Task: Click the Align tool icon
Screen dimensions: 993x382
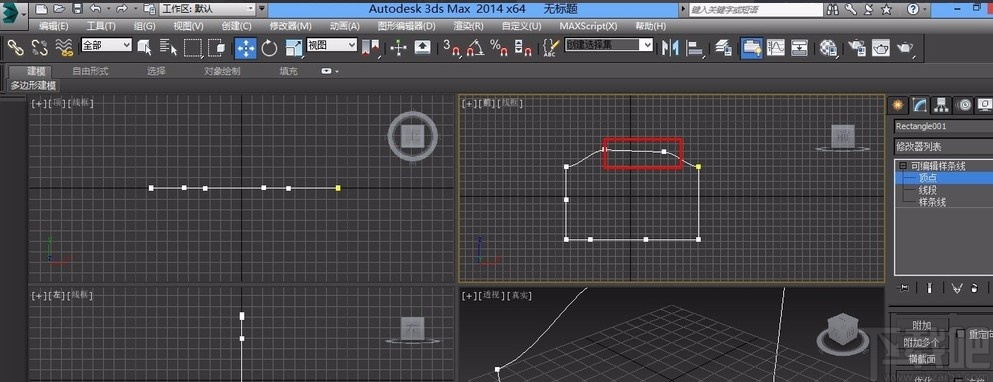Action: (x=695, y=48)
